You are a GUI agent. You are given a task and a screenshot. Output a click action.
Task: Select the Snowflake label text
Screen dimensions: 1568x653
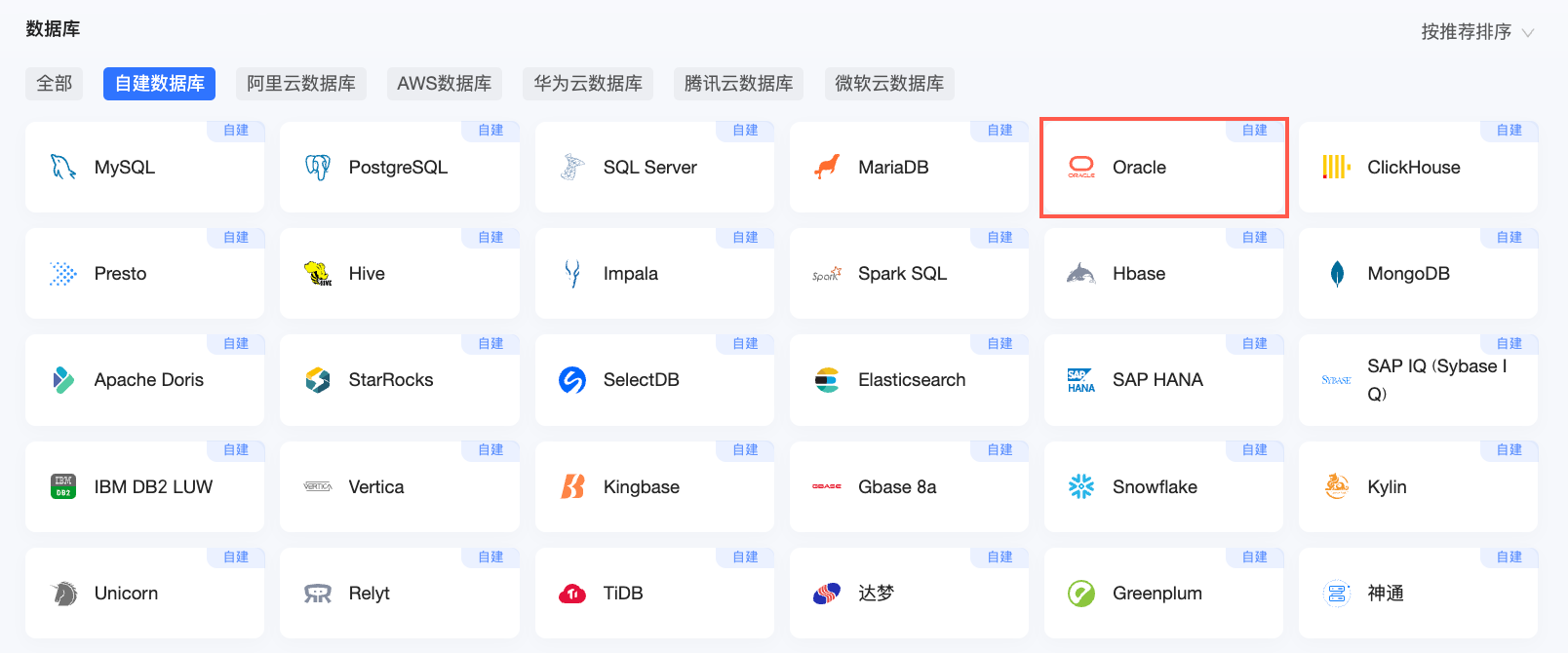coord(1155,486)
